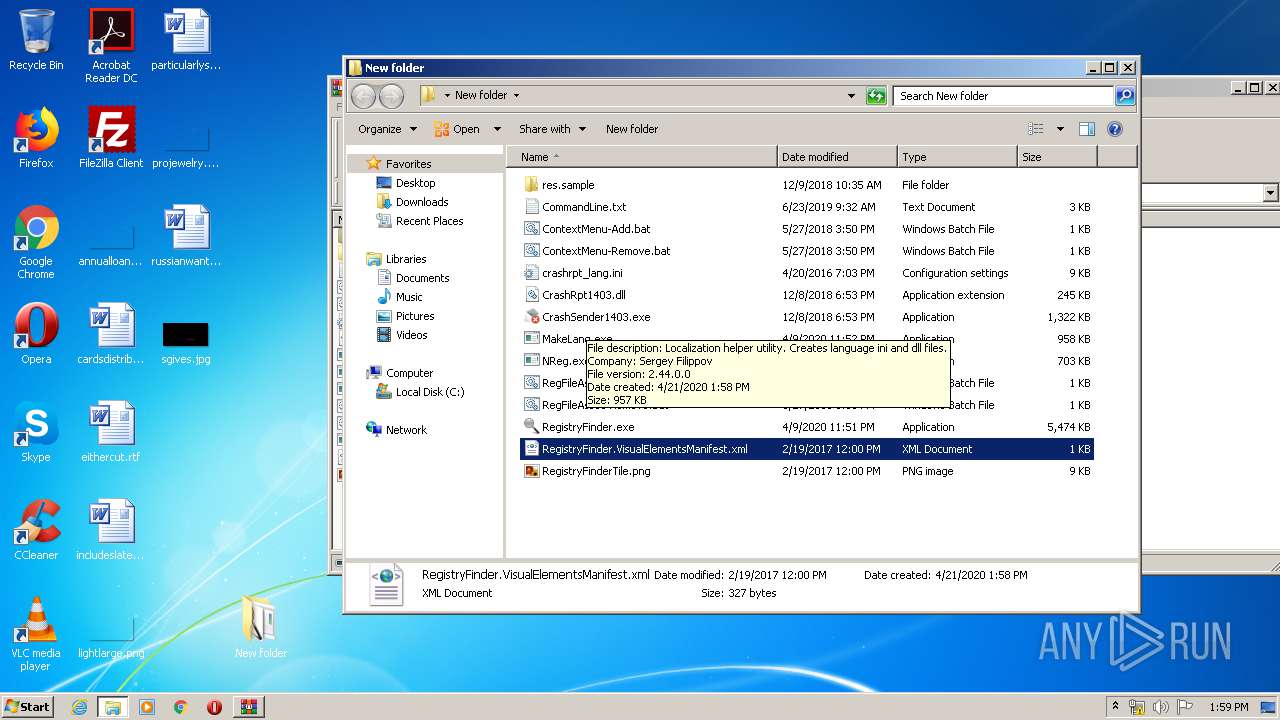Click the Explorer Back navigation arrow
Viewport: 1280px width, 720px height.
[x=363, y=96]
